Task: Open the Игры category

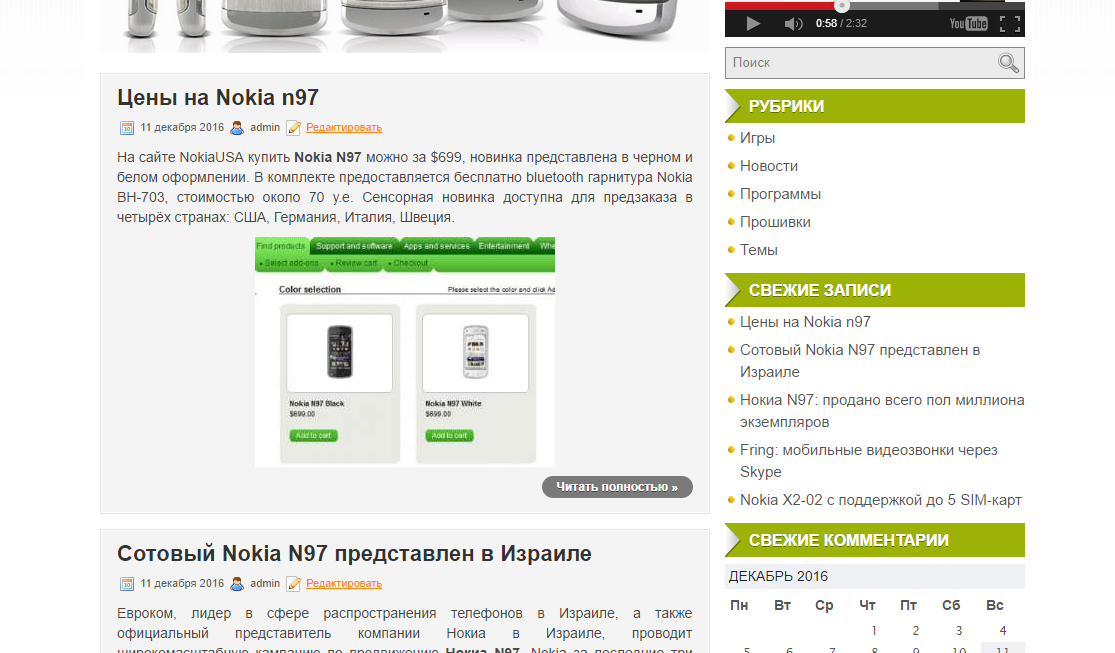Action: (757, 138)
